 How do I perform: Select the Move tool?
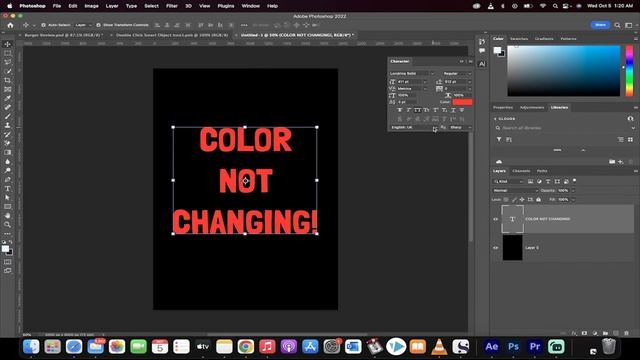(x=7, y=44)
